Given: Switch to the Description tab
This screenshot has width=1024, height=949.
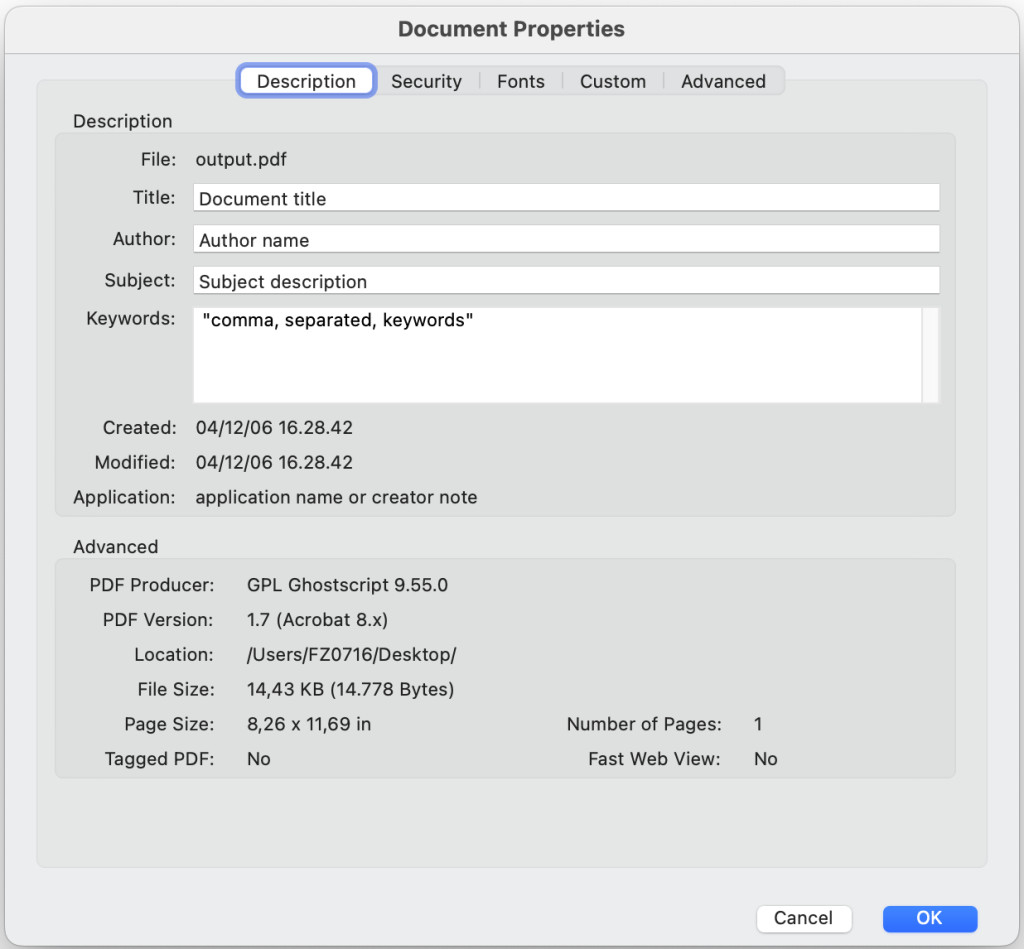Looking at the screenshot, I should pos(306,81).
